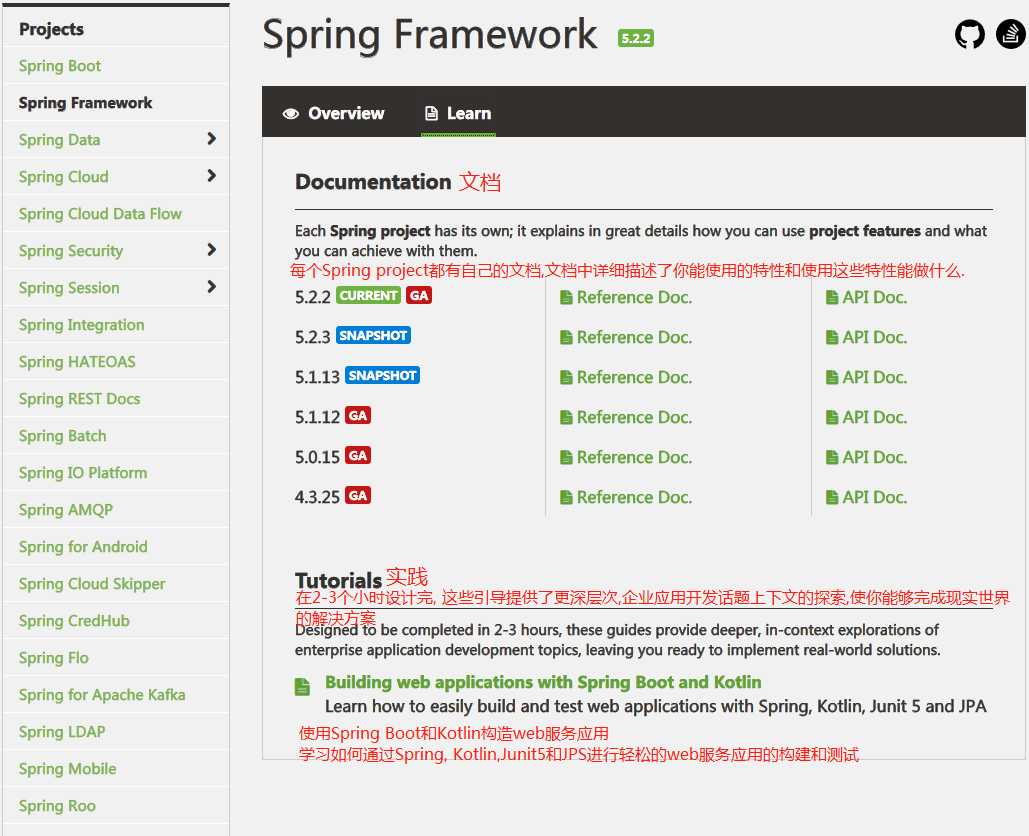
Task: Open Spring REST Docs project
Action: click(79, 399)
